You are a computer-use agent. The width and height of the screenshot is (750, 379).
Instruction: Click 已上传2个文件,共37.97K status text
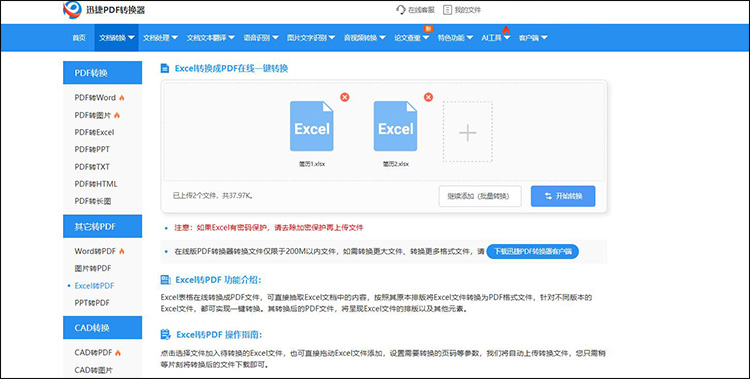(212, 196)
